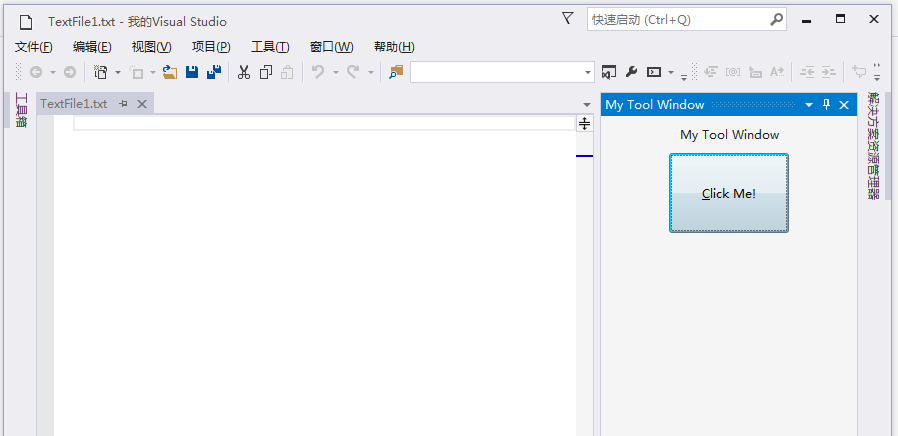Image resolution: width=898 pixels, height=436 pixels.
Task: Open the 工具箱 side tab
Action: [x=21, y=109]
